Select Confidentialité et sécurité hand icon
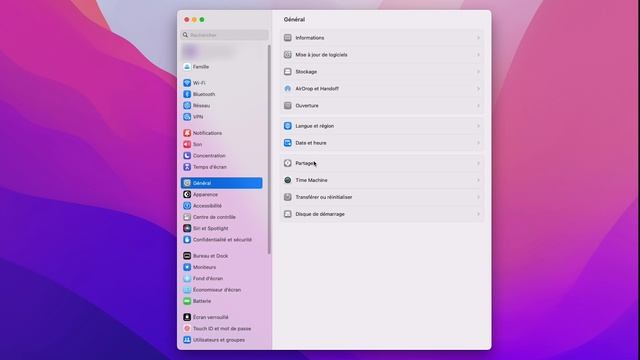This screenshot has width=640, height=360. [187, 240]
